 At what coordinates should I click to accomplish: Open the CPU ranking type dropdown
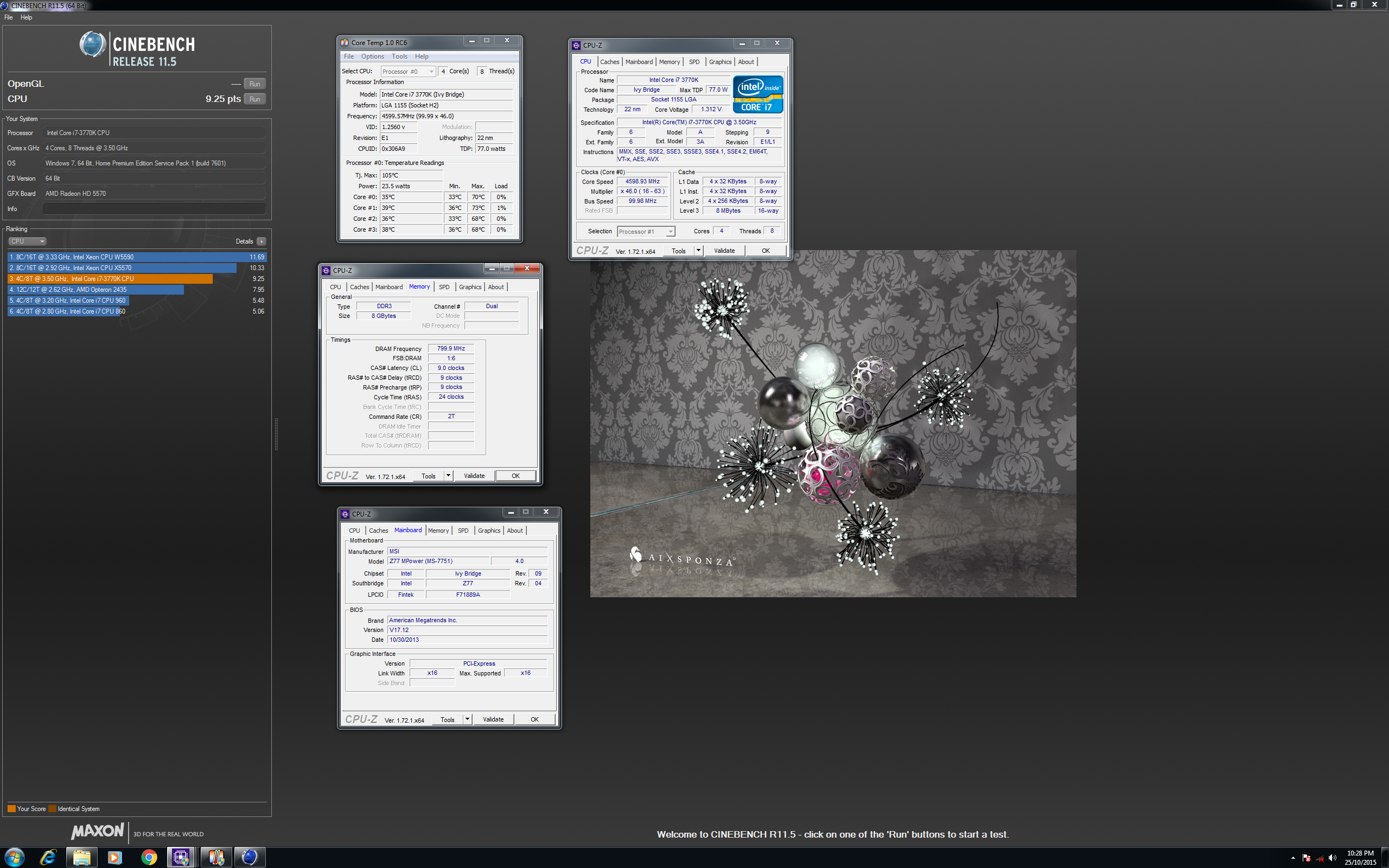27,241
